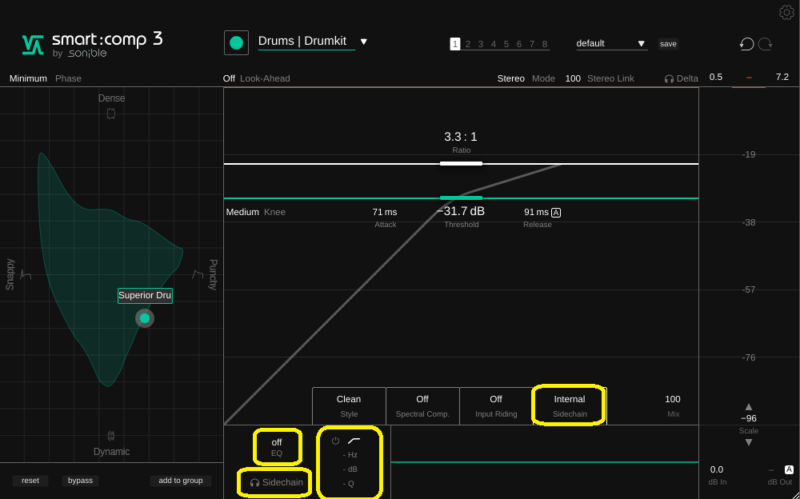Toggle the sidechain filter power icon

point(336,440)
